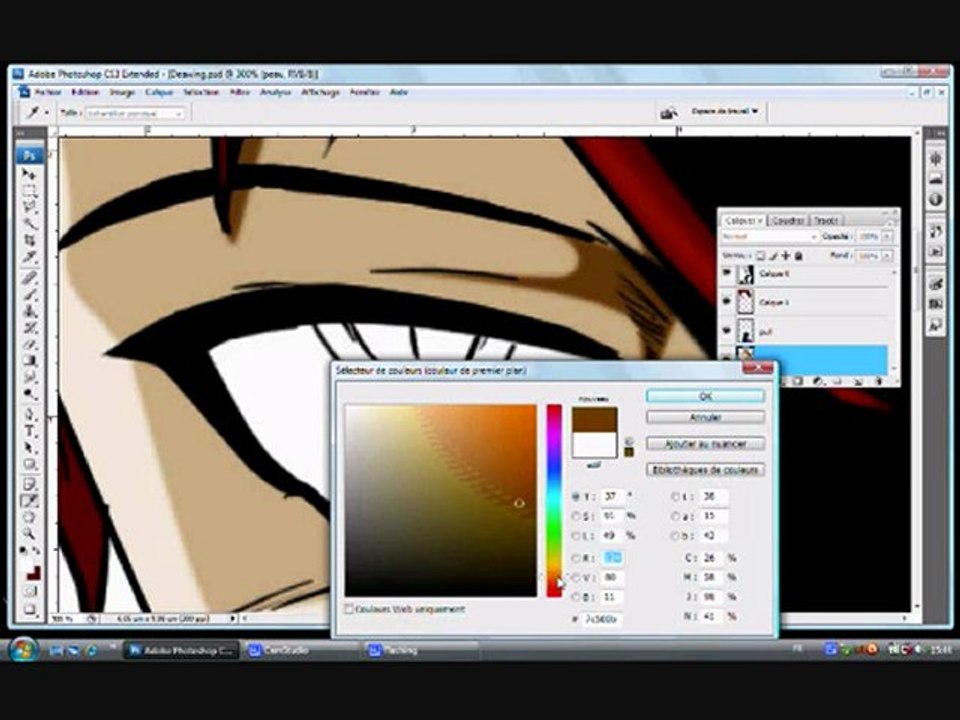Open the tool preset picker arrow
Viewport: 960px width, 720px height.
coord(47,113)
